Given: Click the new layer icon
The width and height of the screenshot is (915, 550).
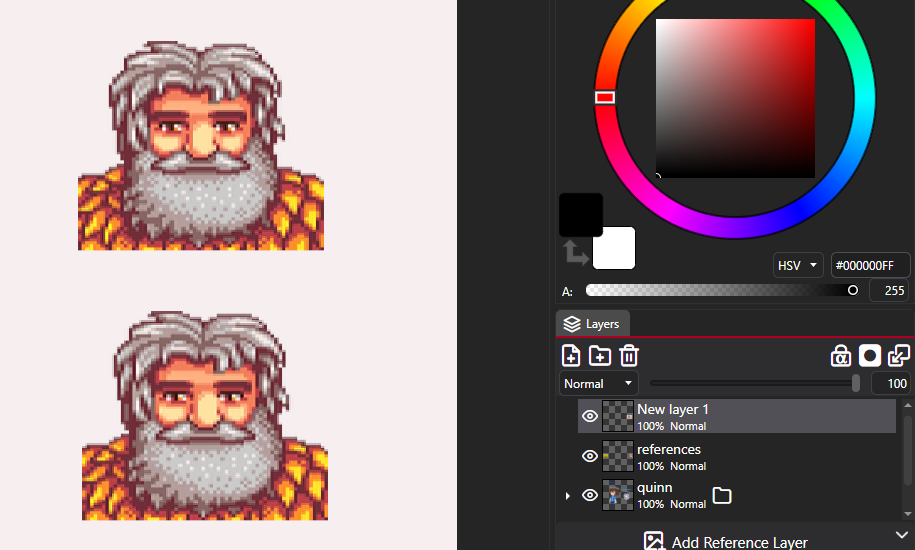Looking at the screenshot, I should point(571,356).
